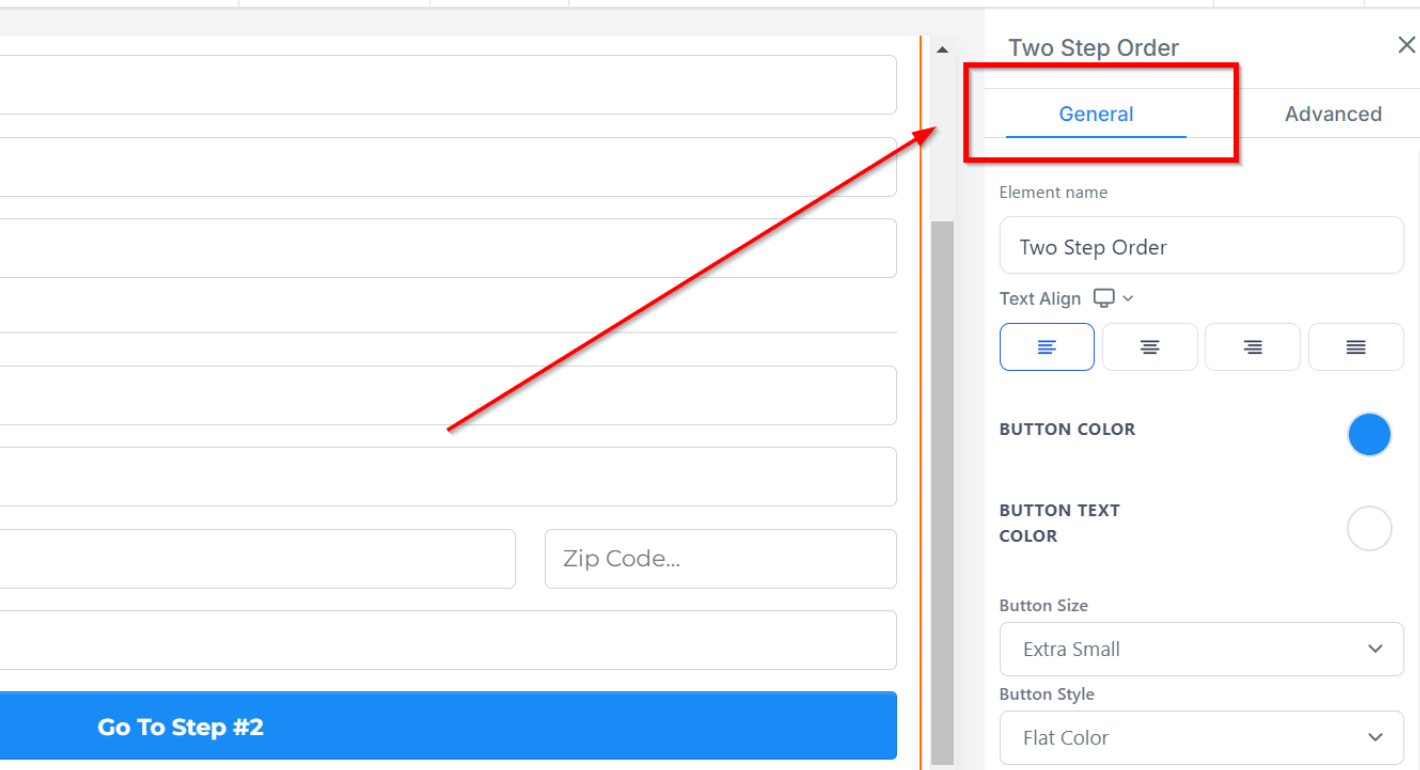Switch to the Advanced tab
Image resolution: width=1420 pixels, height=770 pixels.
(x=1332, y=114)
